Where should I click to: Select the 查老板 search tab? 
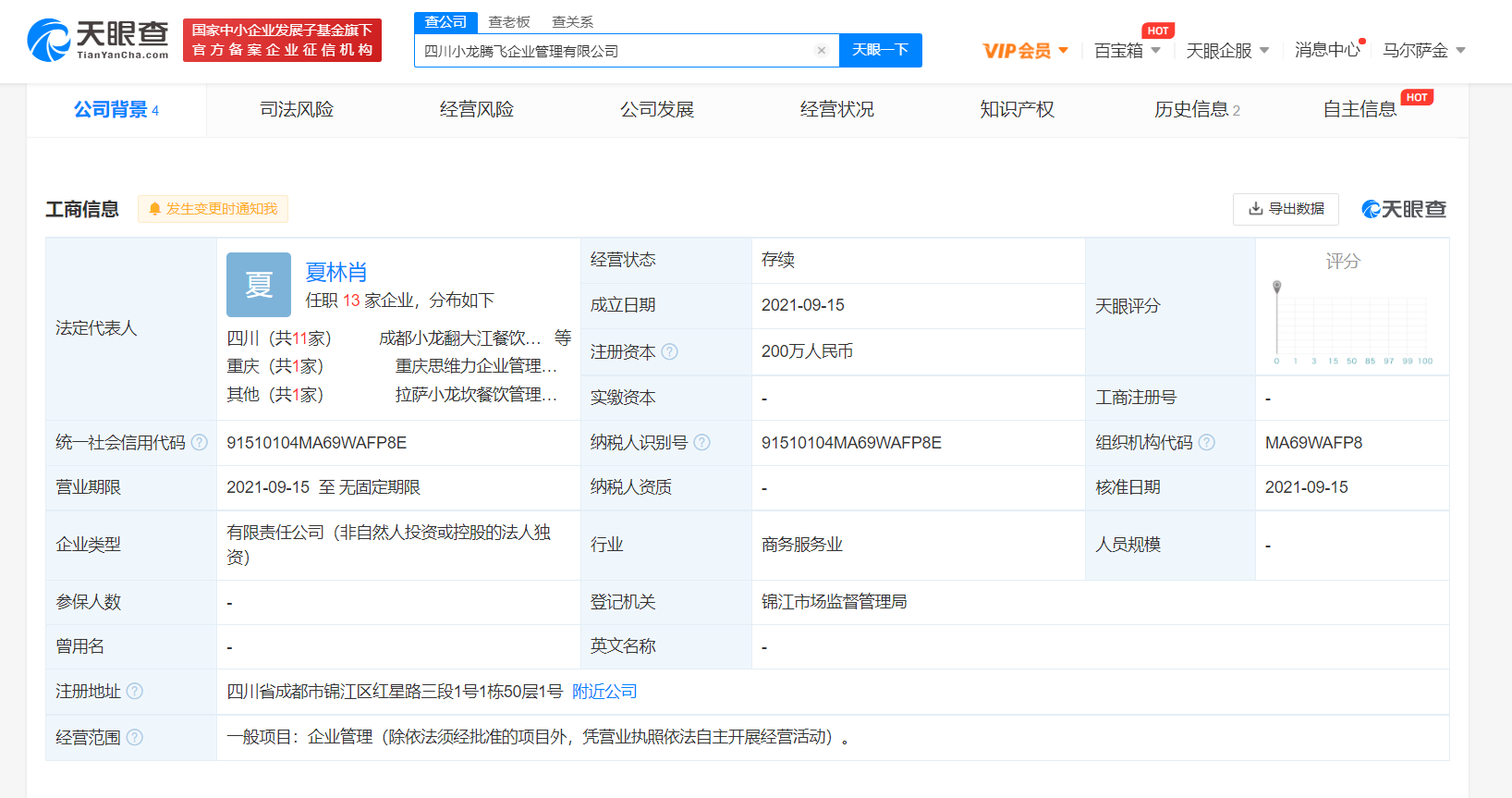(x=509, y=22)
